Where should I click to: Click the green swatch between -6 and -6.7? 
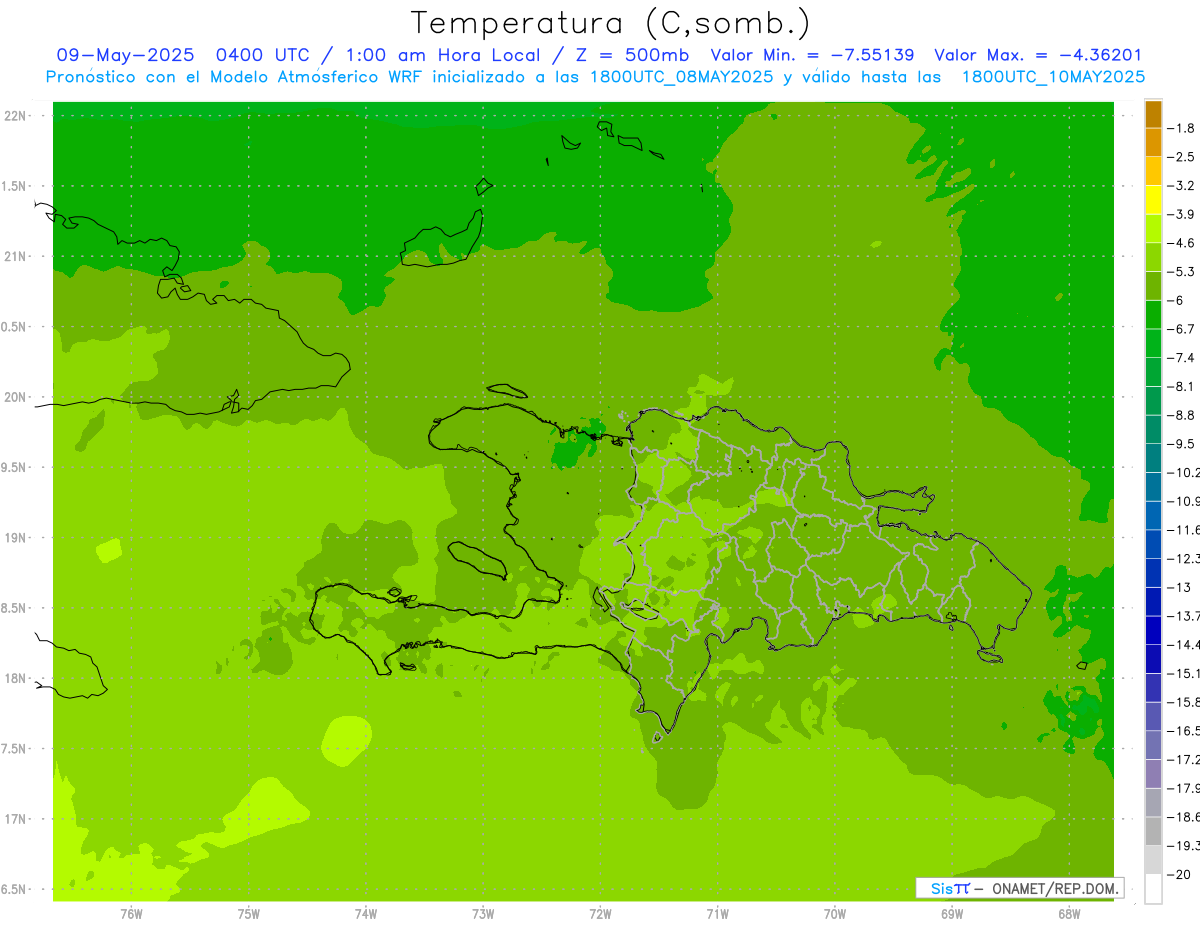tap(1153, 315)
